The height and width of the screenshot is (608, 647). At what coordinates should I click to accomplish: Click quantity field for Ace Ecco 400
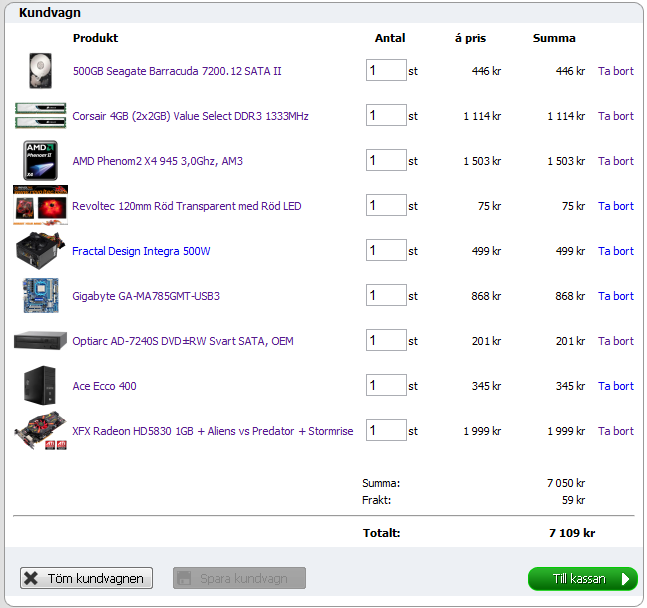[386, 386]
